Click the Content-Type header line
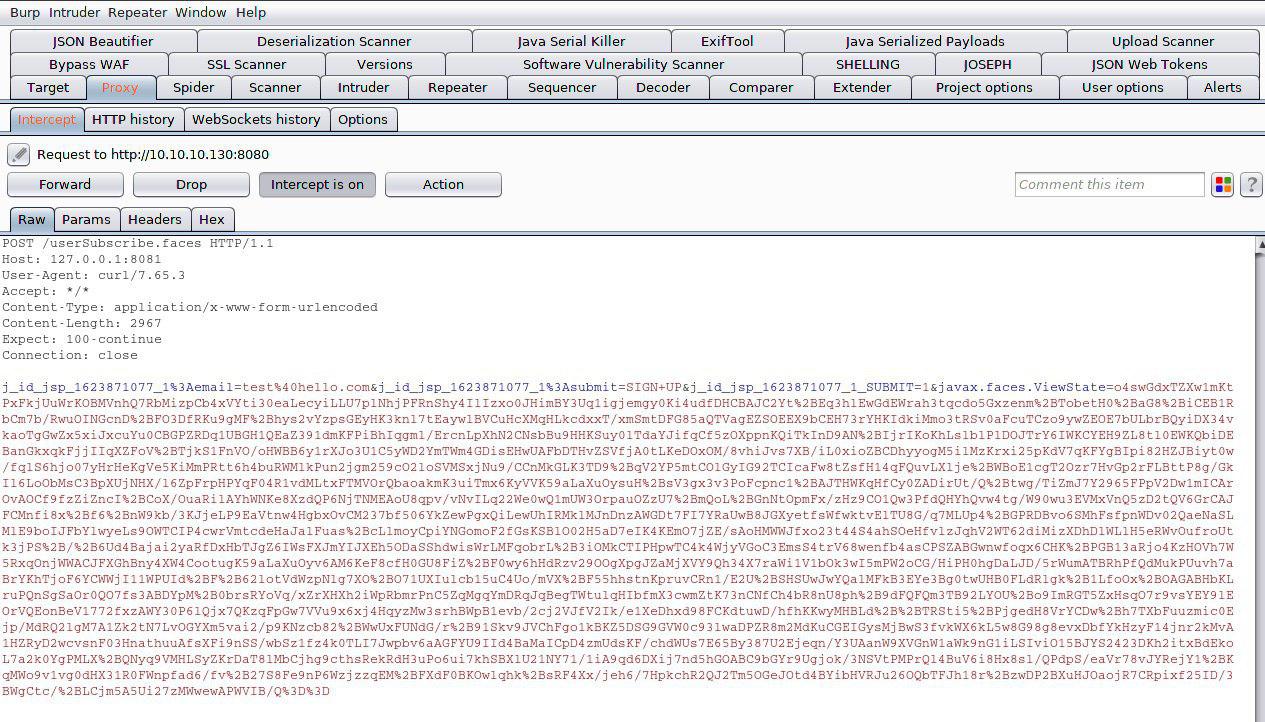Screen dimensions: 1265x722 (x=190, y=307)
